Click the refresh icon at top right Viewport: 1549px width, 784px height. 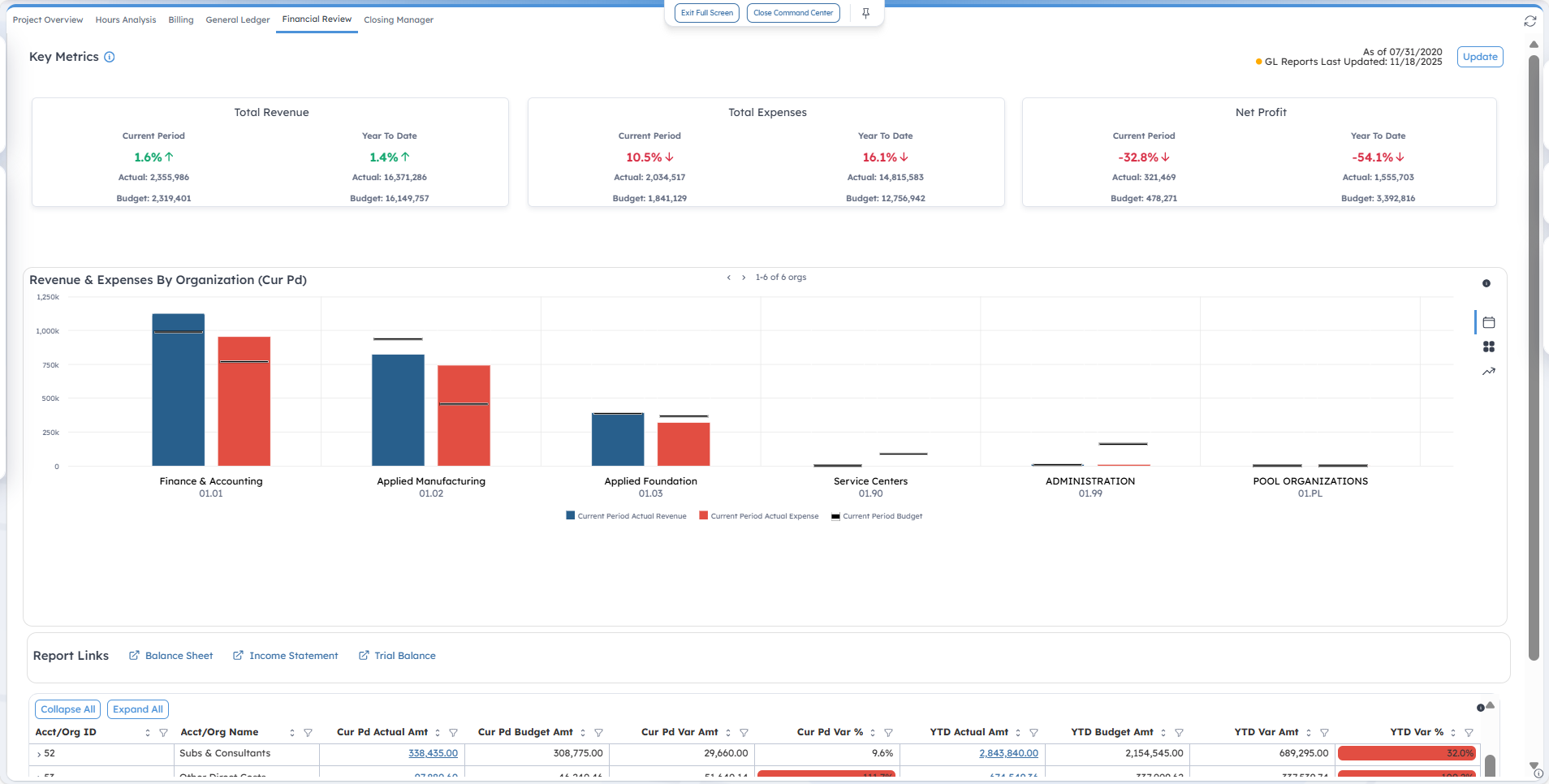(x=1530, y=21)
